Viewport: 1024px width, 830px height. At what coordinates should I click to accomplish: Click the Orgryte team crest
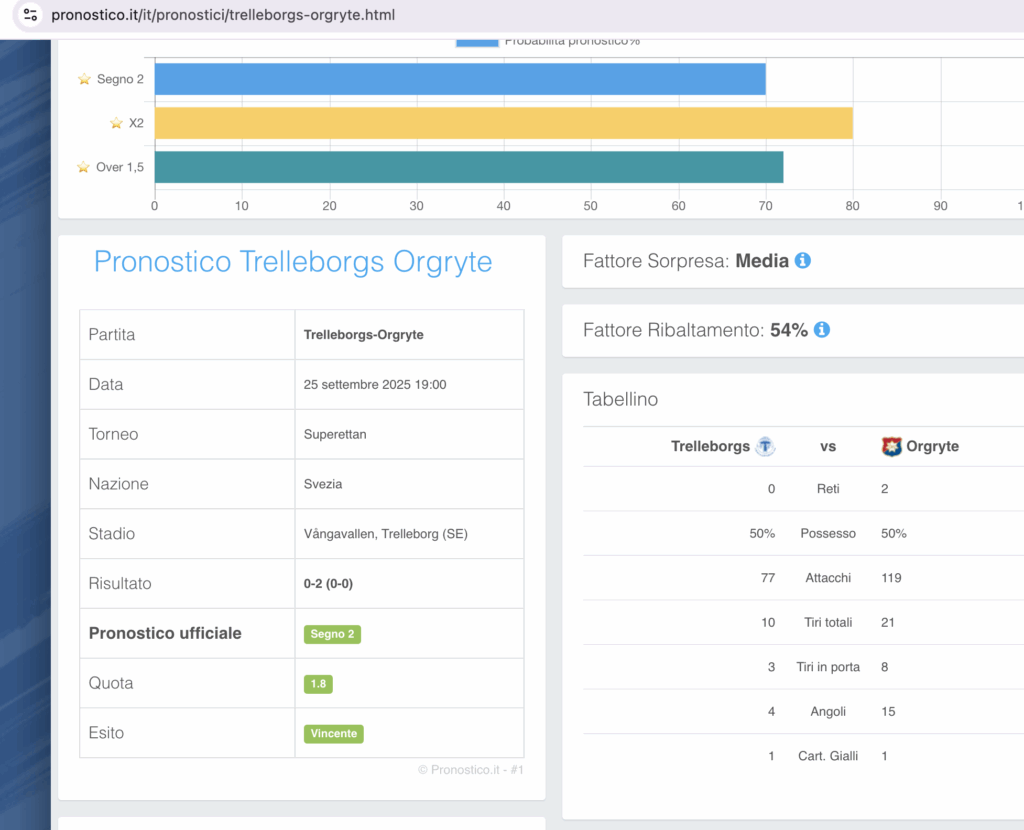coord(891,447)
